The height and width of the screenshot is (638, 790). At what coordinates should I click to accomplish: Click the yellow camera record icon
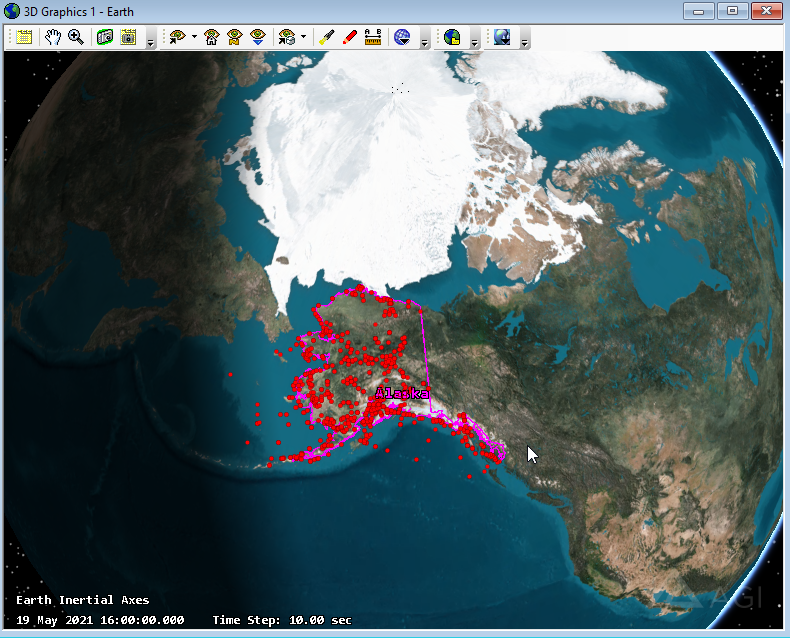128,37
